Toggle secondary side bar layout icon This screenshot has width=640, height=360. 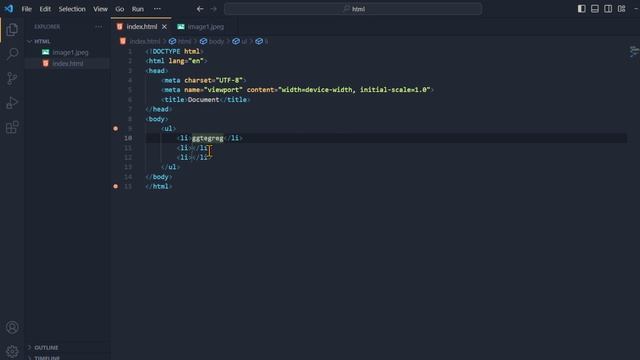tap(608, 9)
